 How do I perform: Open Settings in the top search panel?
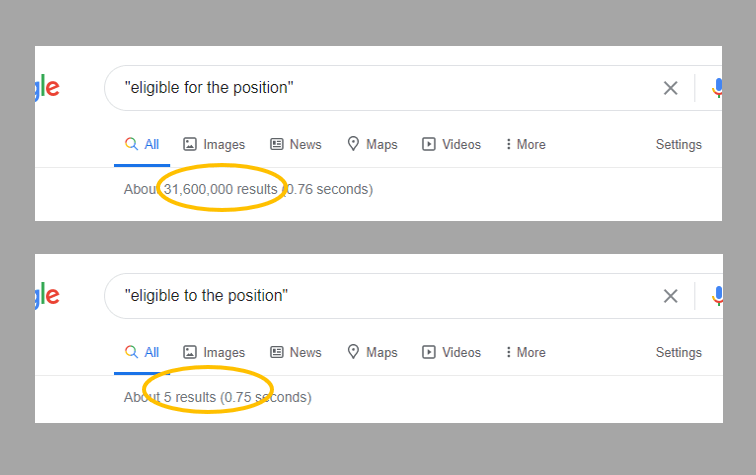click(678, 144)
